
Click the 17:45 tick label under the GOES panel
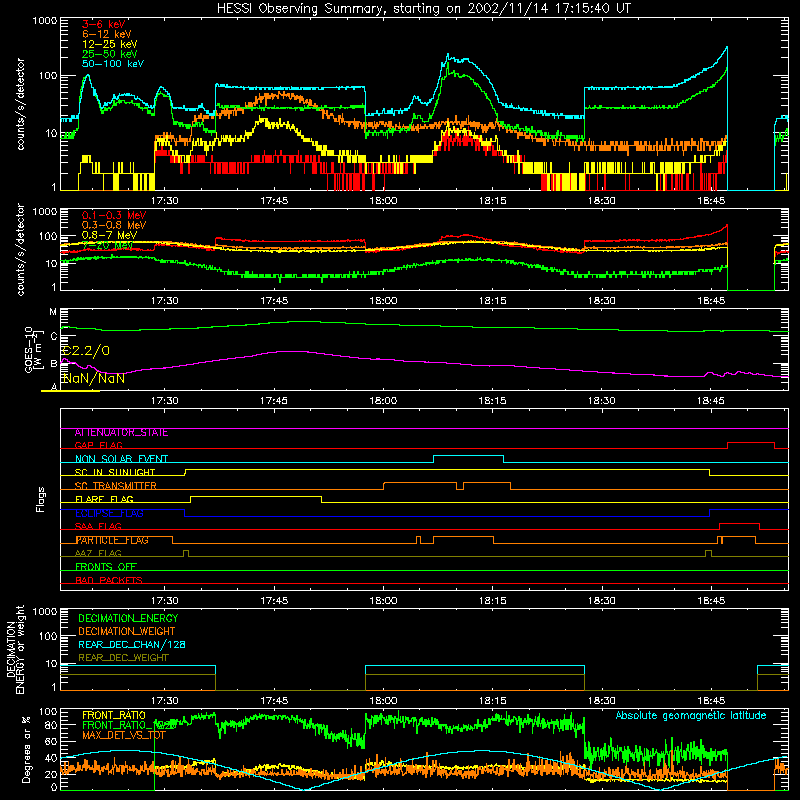[x=274, y=401]
